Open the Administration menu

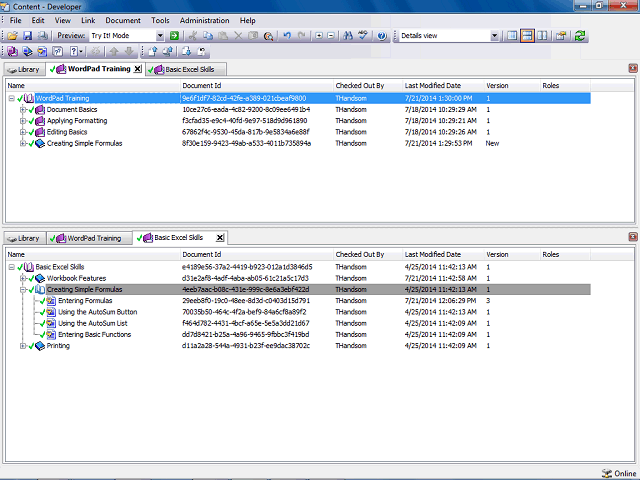pos(204,20)
